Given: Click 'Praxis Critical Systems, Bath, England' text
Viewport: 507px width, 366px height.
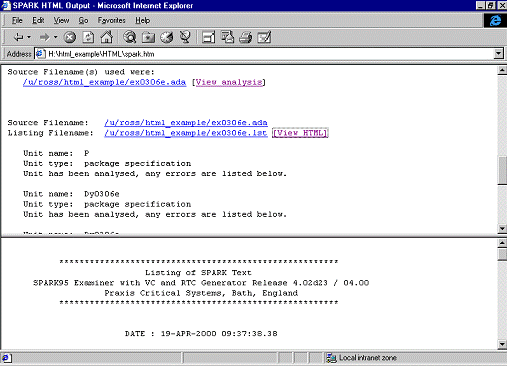Looking at the screenshot, I should tap(201, 293).
